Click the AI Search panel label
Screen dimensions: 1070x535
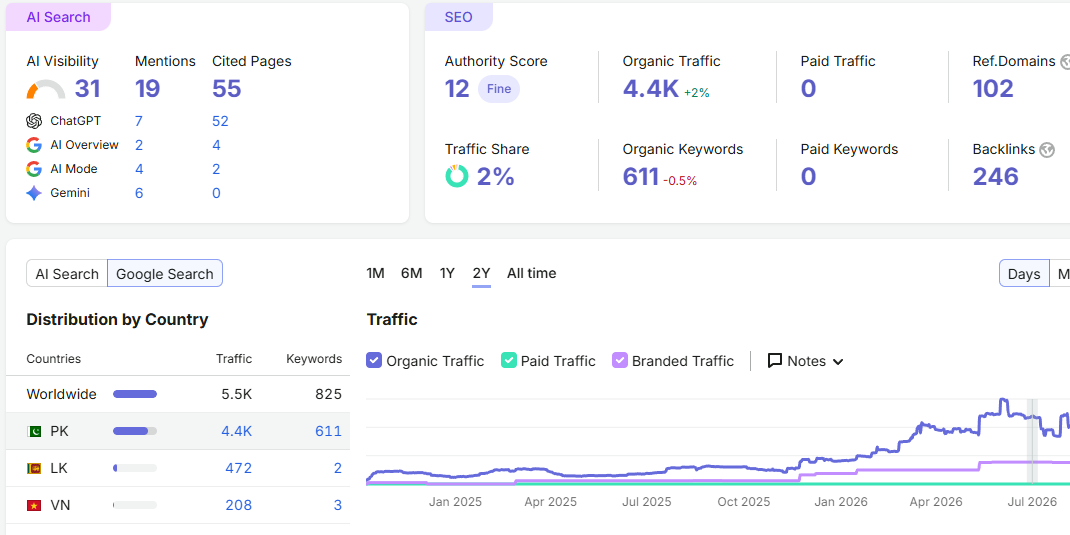click(58, 17)
